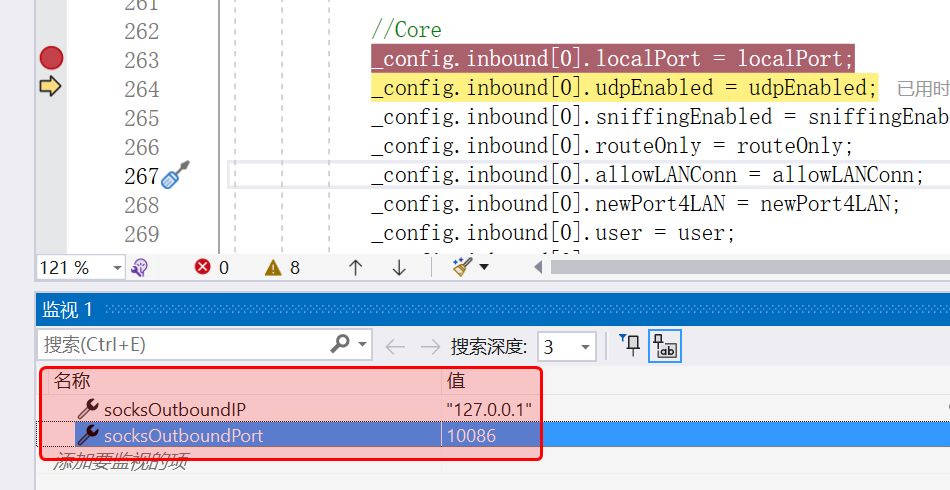Expand the code cleanup profile dropdown arrow
This screenshot has width=950, height=490.
(x=485, y=267)
